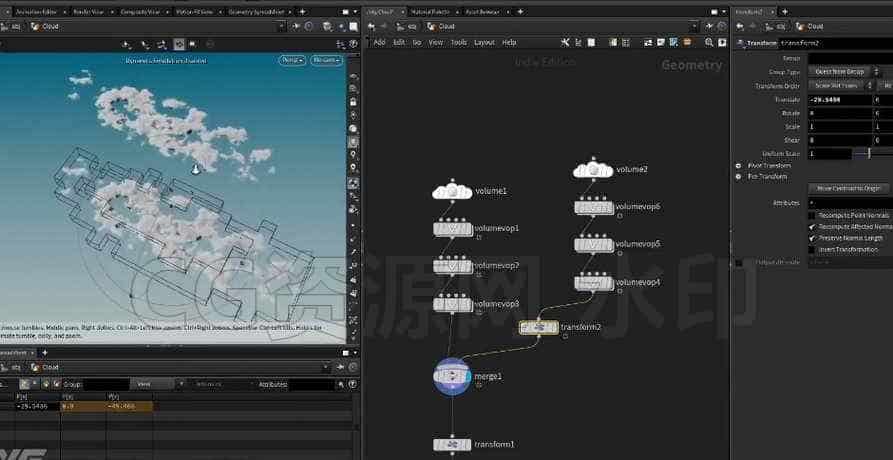Click the pin icon in viewport path bar
This screenshot has height=460, width=893.
point(296,26)
